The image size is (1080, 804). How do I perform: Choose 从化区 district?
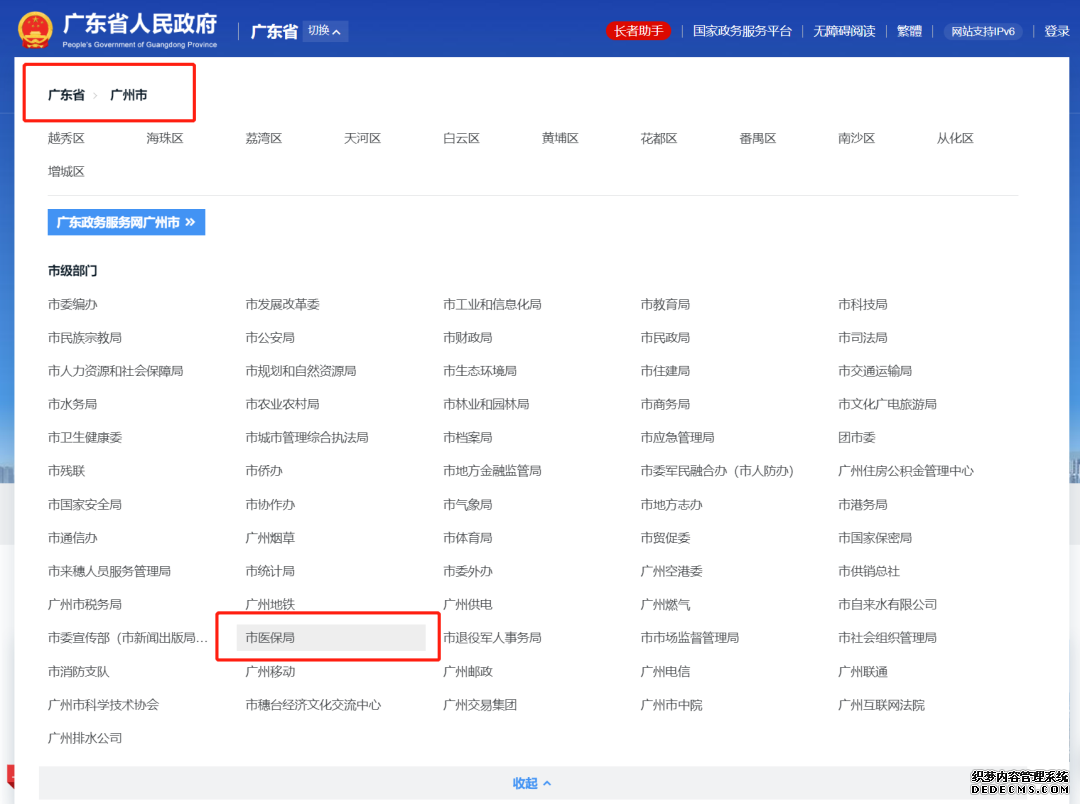point(955,138)
